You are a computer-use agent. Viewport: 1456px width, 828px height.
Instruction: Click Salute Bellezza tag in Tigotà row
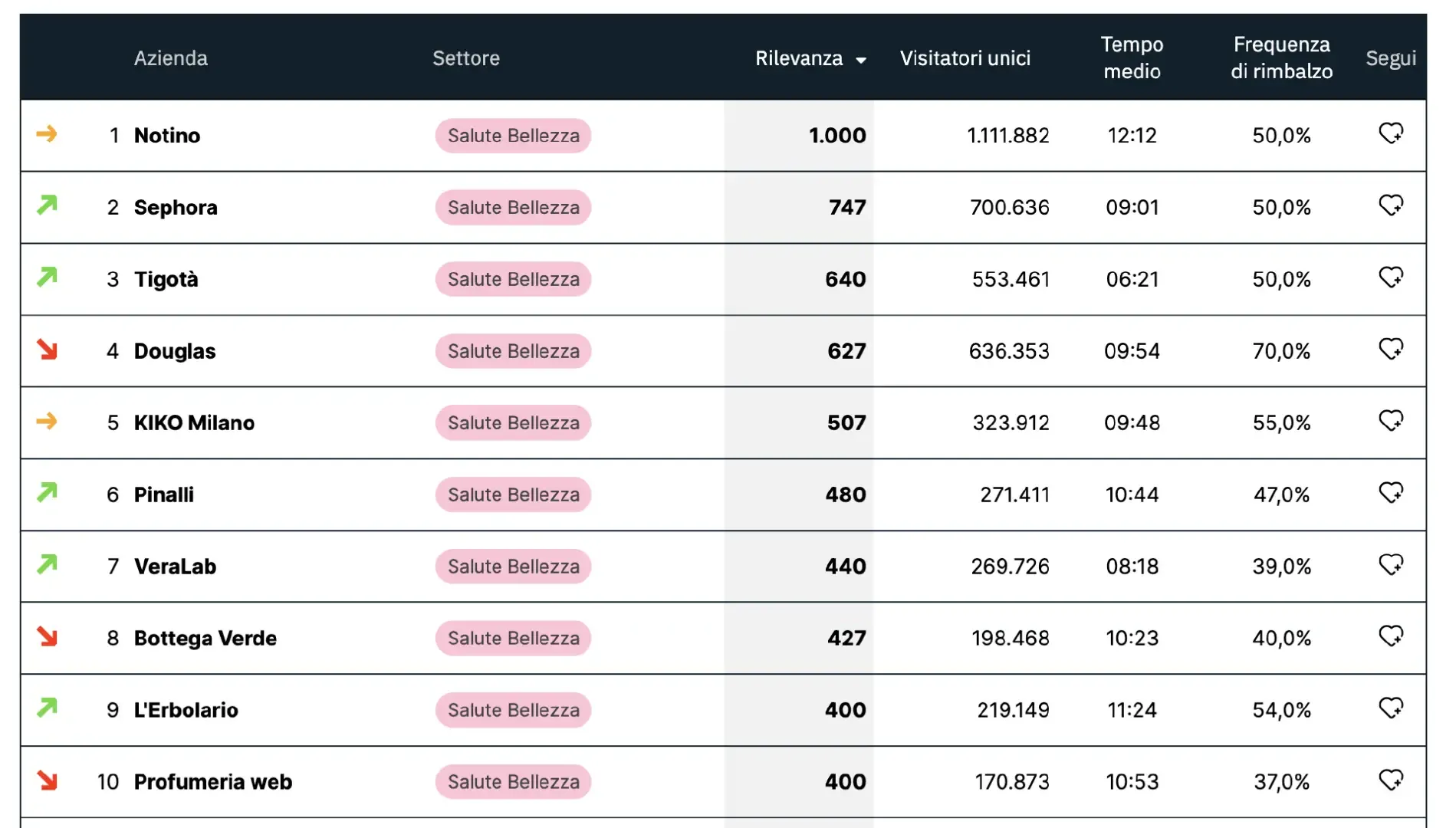(x=514, y=279)
